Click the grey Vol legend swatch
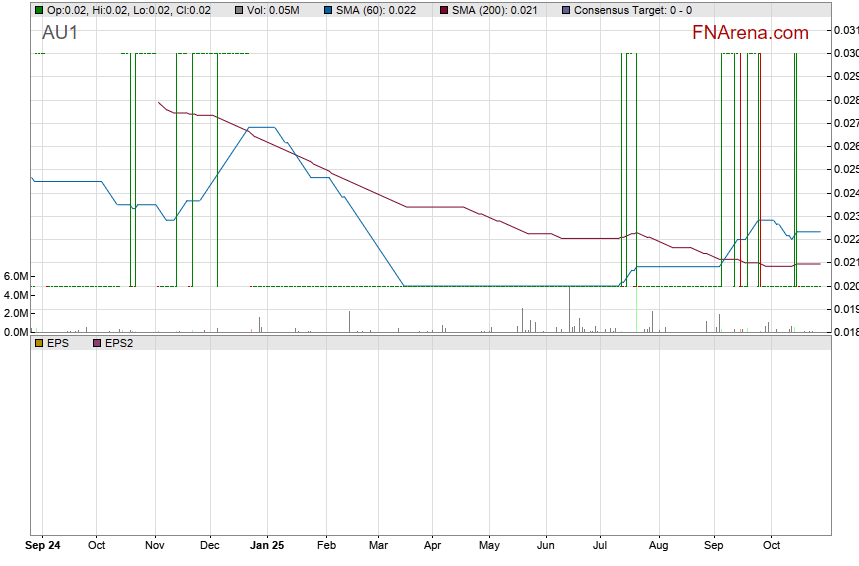Viewport: 859px width, 566px height. tap(238, 10)
